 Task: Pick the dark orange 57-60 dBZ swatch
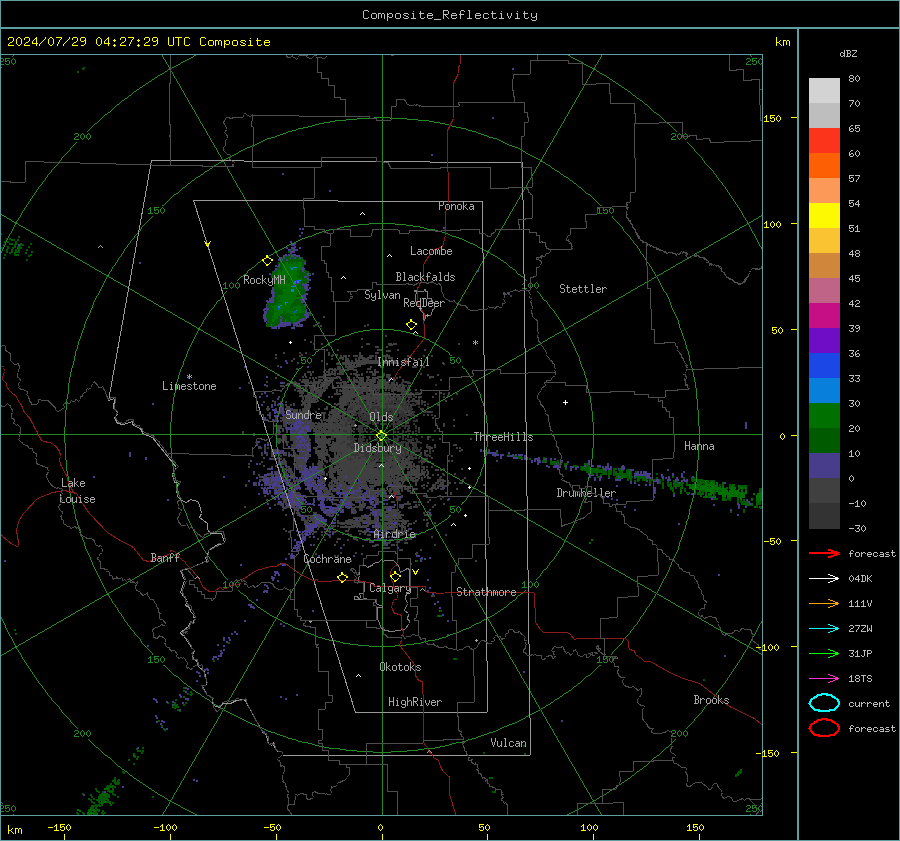point(824,166)
